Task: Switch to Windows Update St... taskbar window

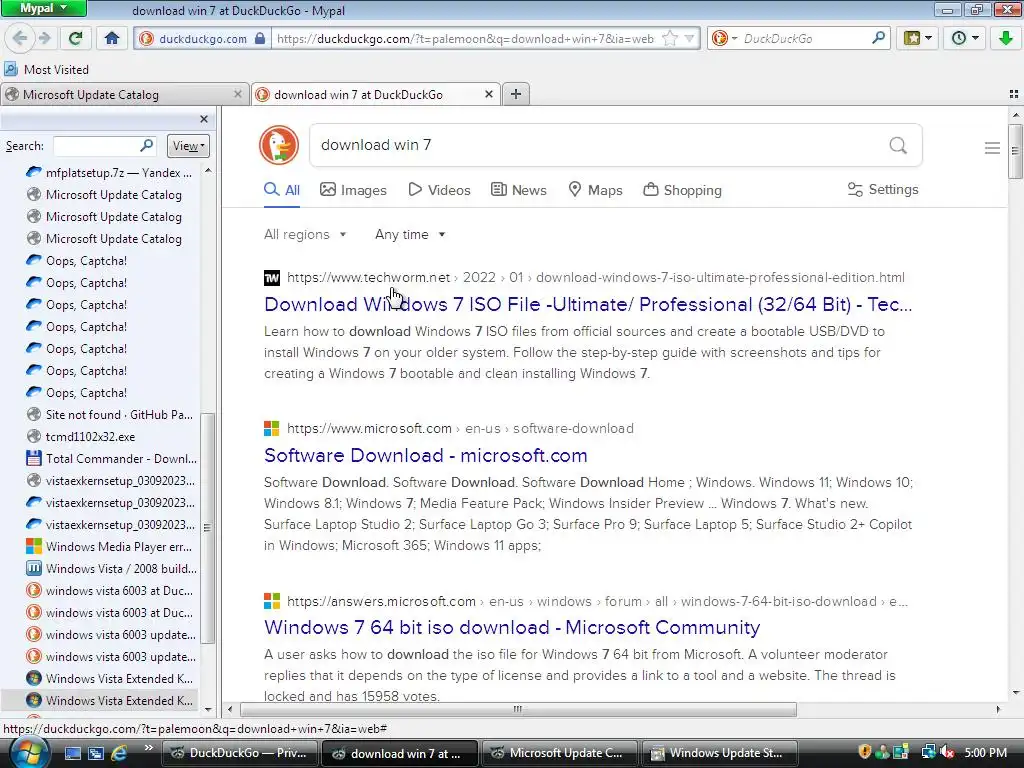Action: (x=720, y=753)
